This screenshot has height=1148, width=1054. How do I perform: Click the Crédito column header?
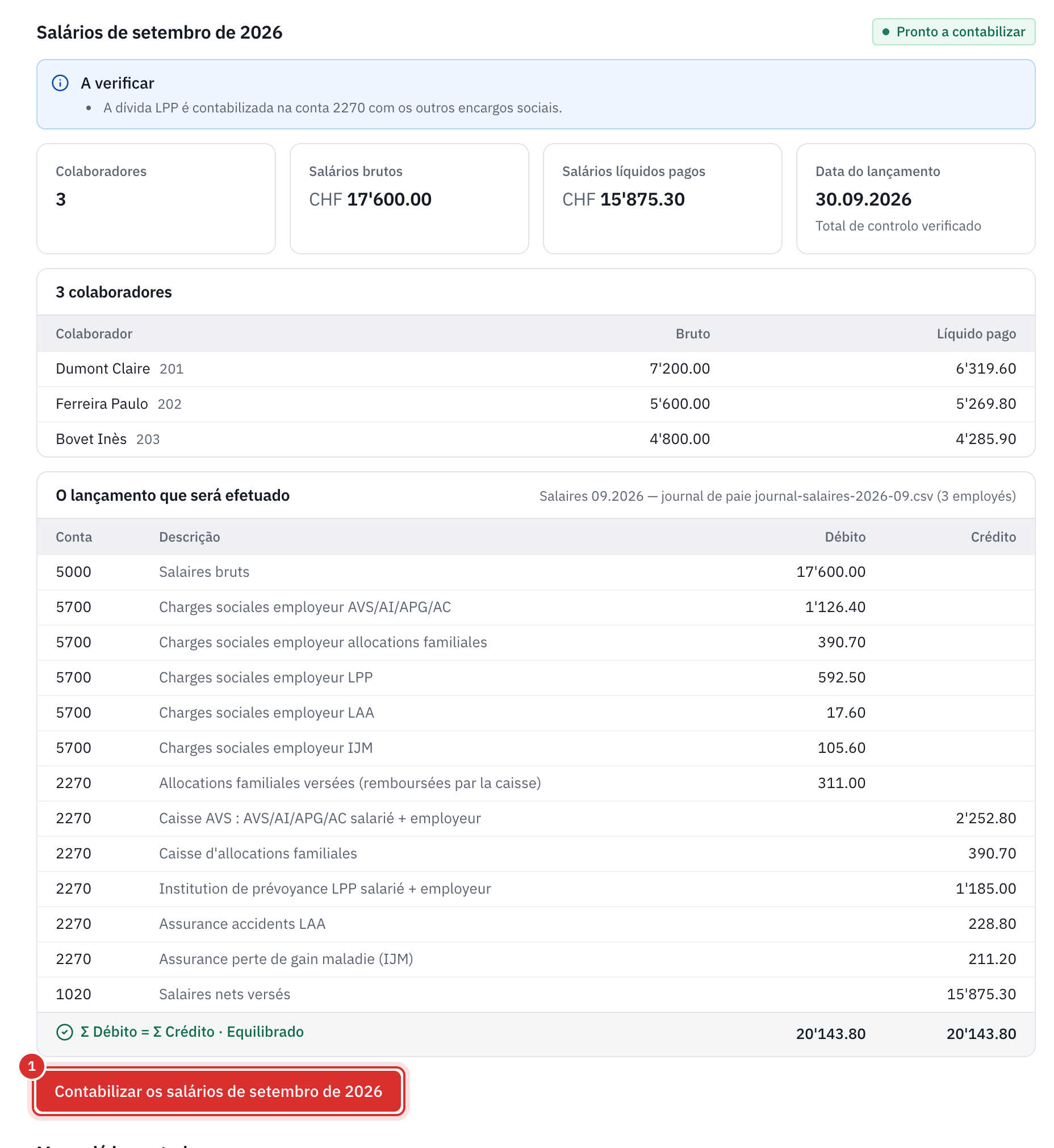click(993, 537)
